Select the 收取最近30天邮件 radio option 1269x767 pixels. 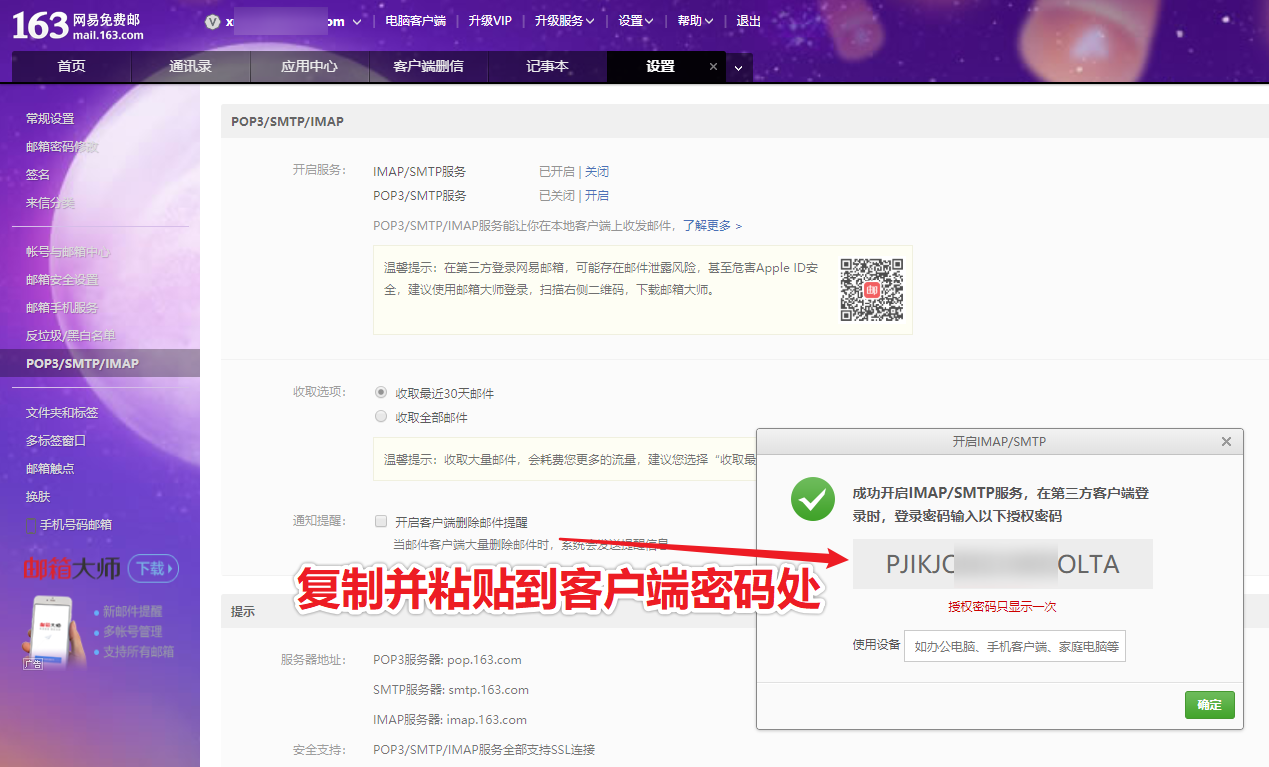click(380, 393)
